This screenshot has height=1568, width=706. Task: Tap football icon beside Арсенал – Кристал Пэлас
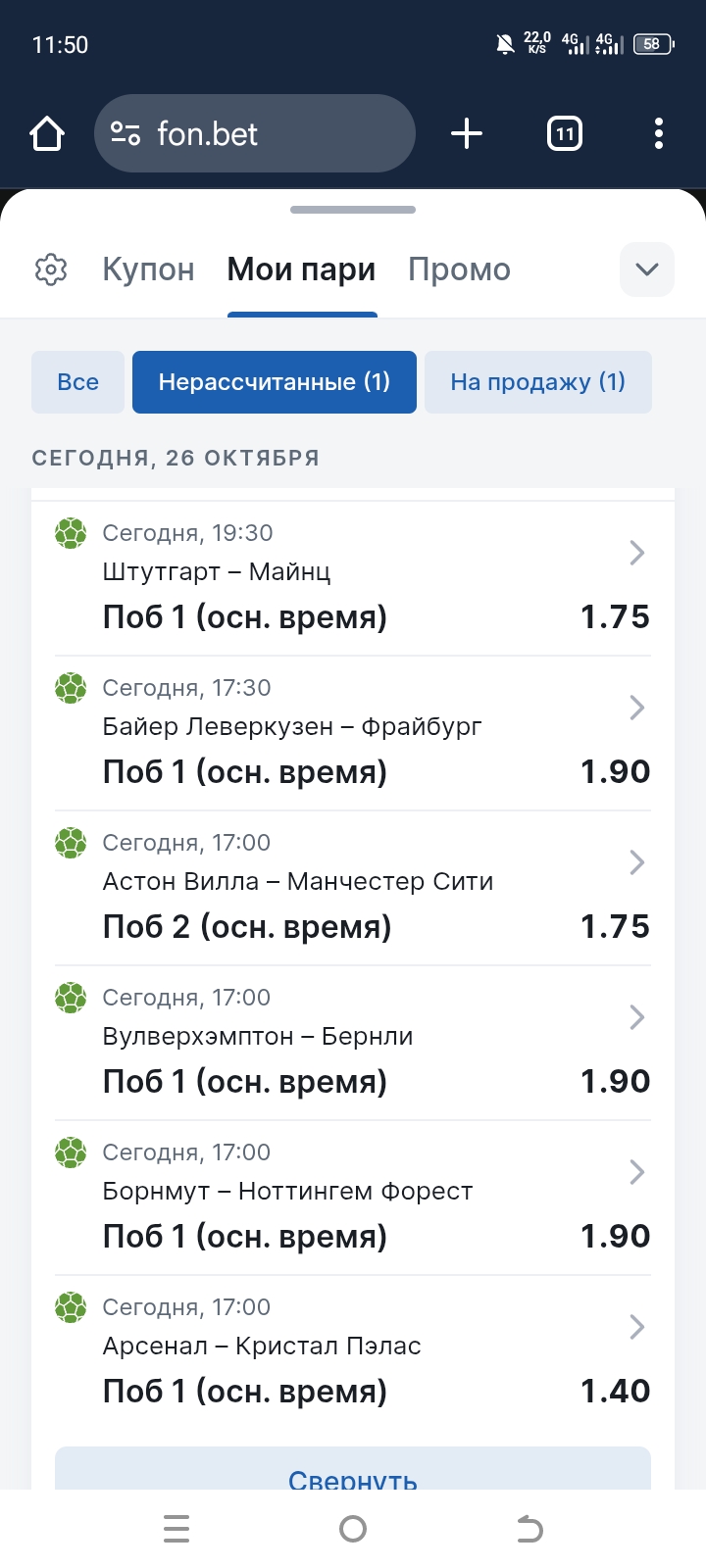71,1307
